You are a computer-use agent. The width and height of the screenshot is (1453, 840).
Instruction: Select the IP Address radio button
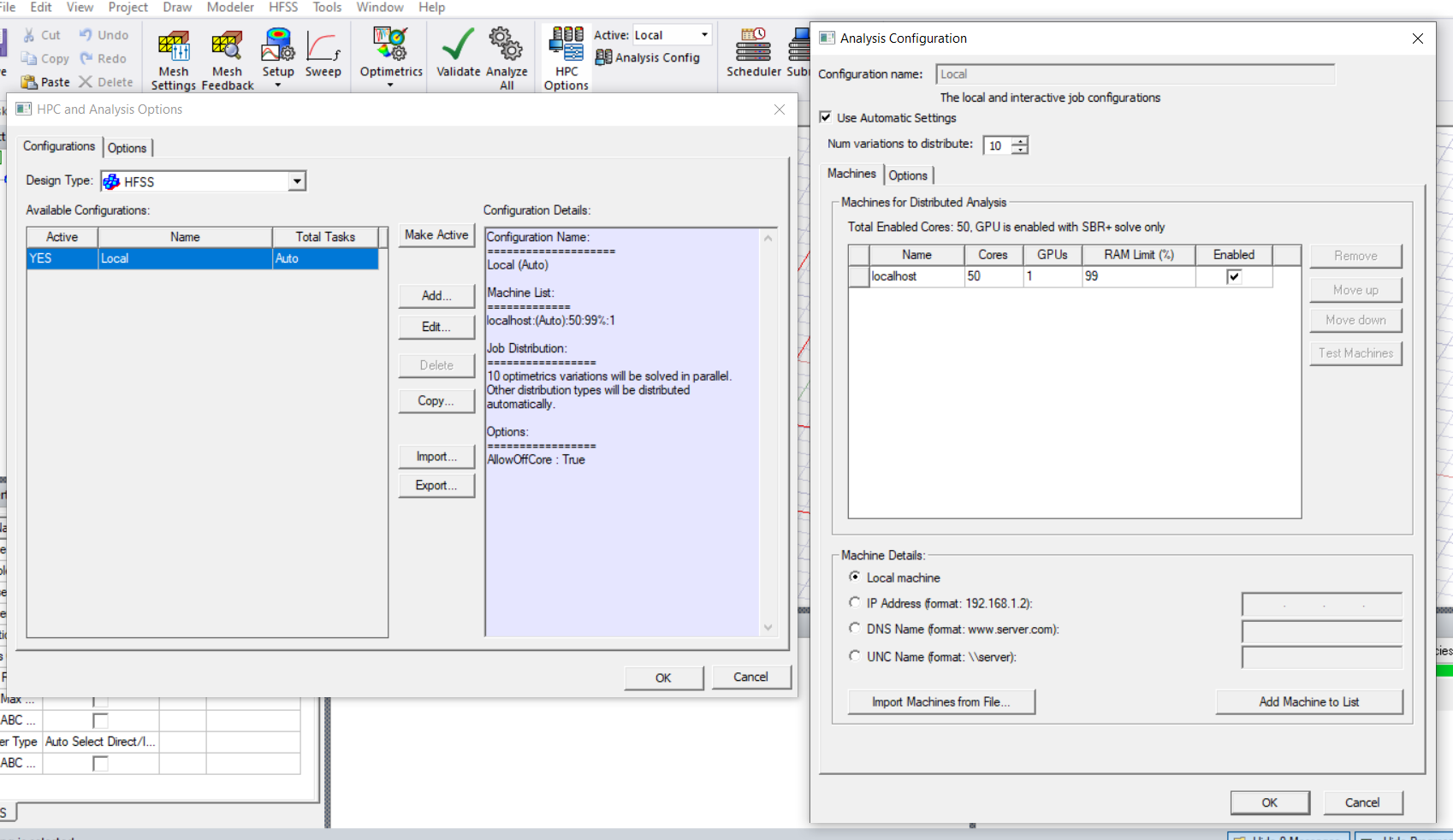coord(854,603)
